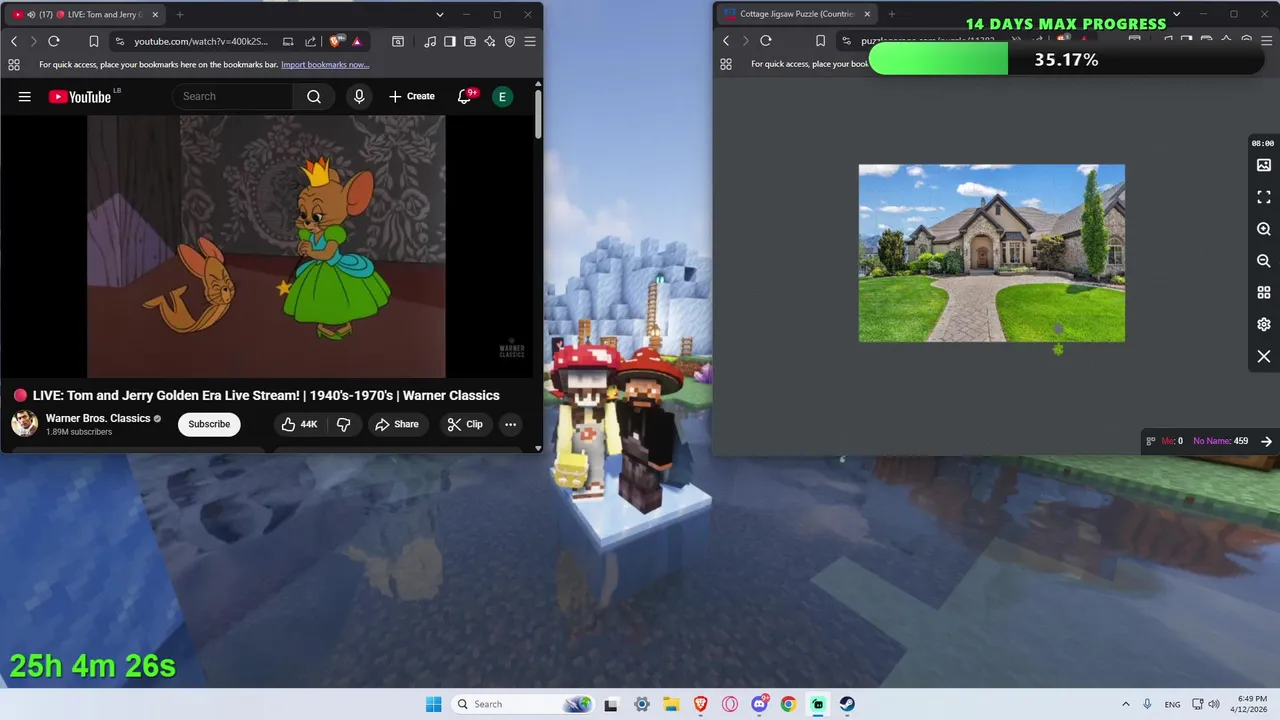The height and width of the screenshot is (720, 1280).
Task: Bookmark the YouTube page
Action: (x=93, y=41)
